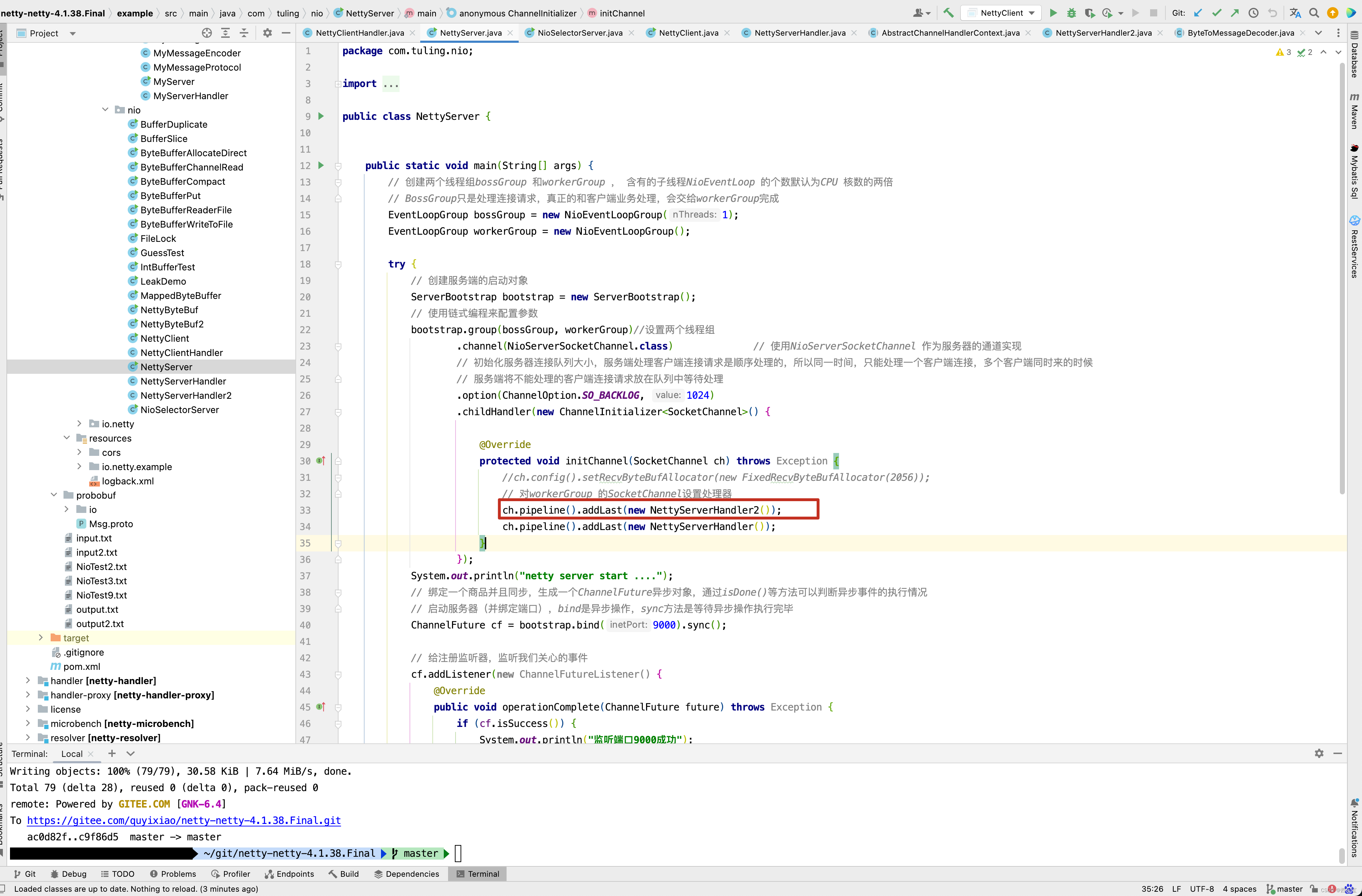Open profiler run options dropdown arrow
Viewport: 1362px width, 896px height.
coord(1120,13)
